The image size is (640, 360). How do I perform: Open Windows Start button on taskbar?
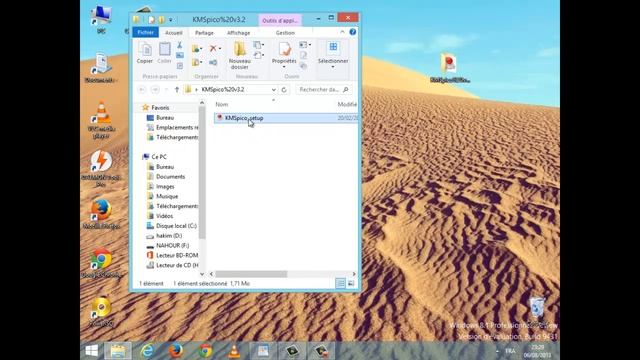tap(91, 351)
